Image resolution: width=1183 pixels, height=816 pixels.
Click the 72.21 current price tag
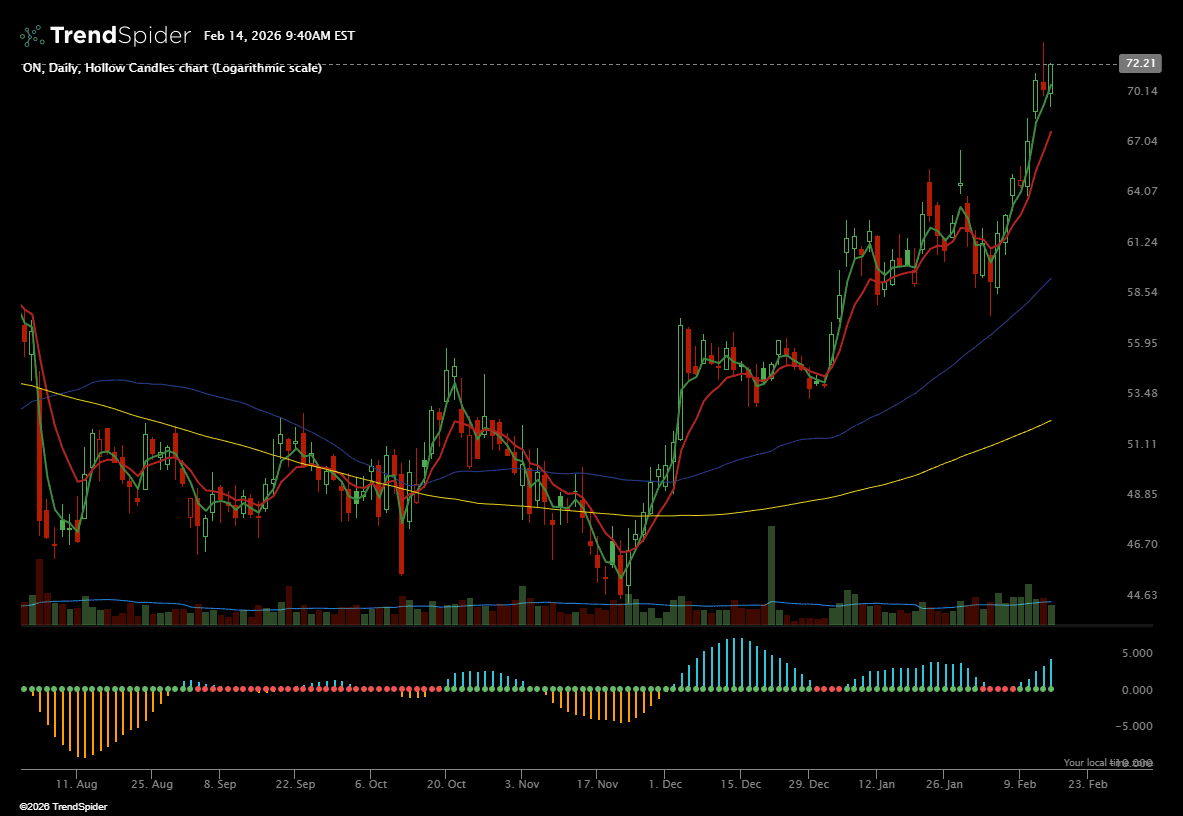coord(1141,63)
